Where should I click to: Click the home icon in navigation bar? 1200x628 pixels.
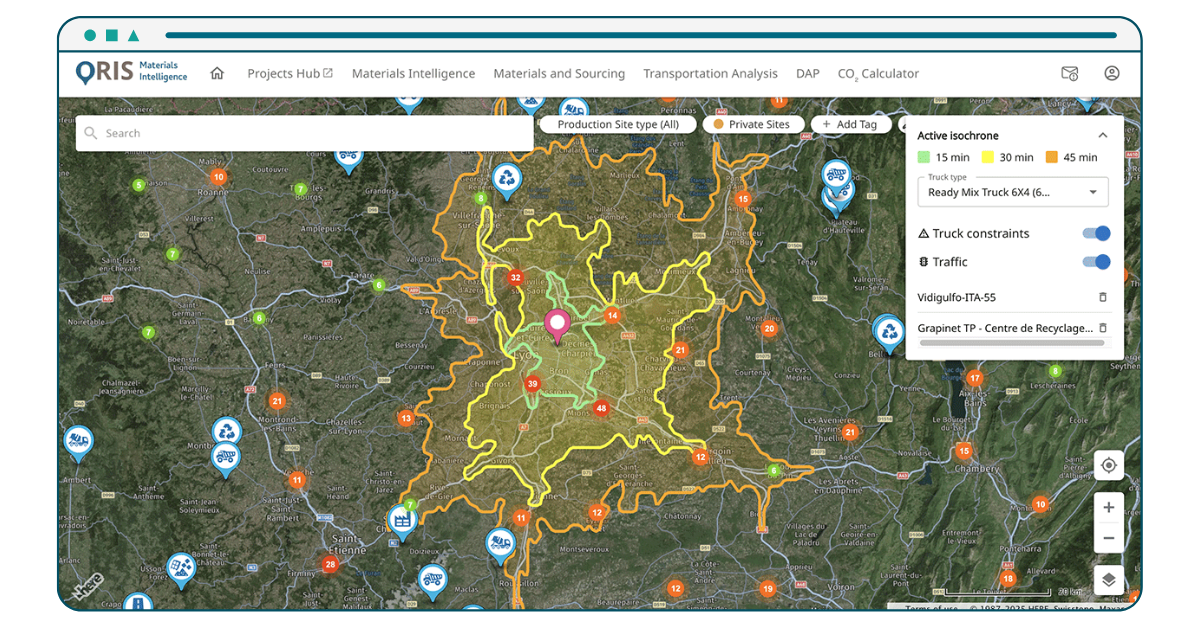[x=217, y=73]
